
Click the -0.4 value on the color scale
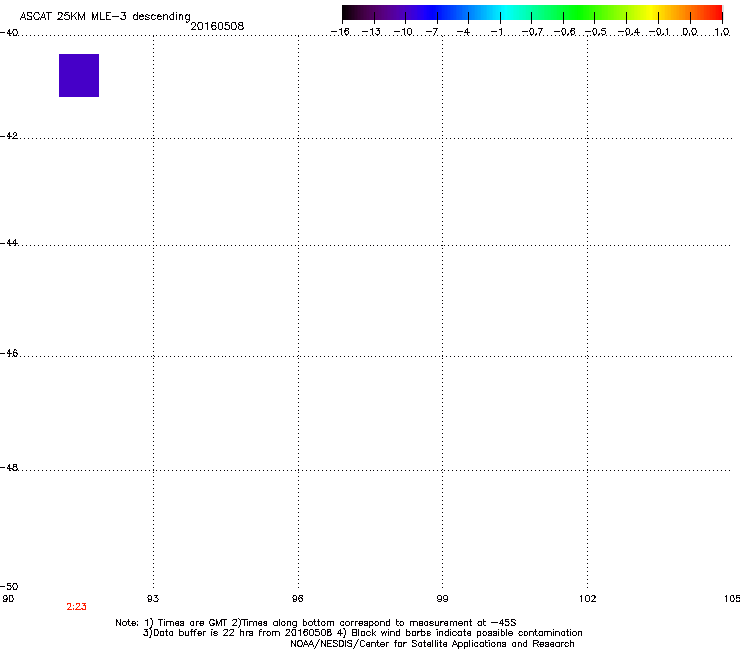point(629,32)
